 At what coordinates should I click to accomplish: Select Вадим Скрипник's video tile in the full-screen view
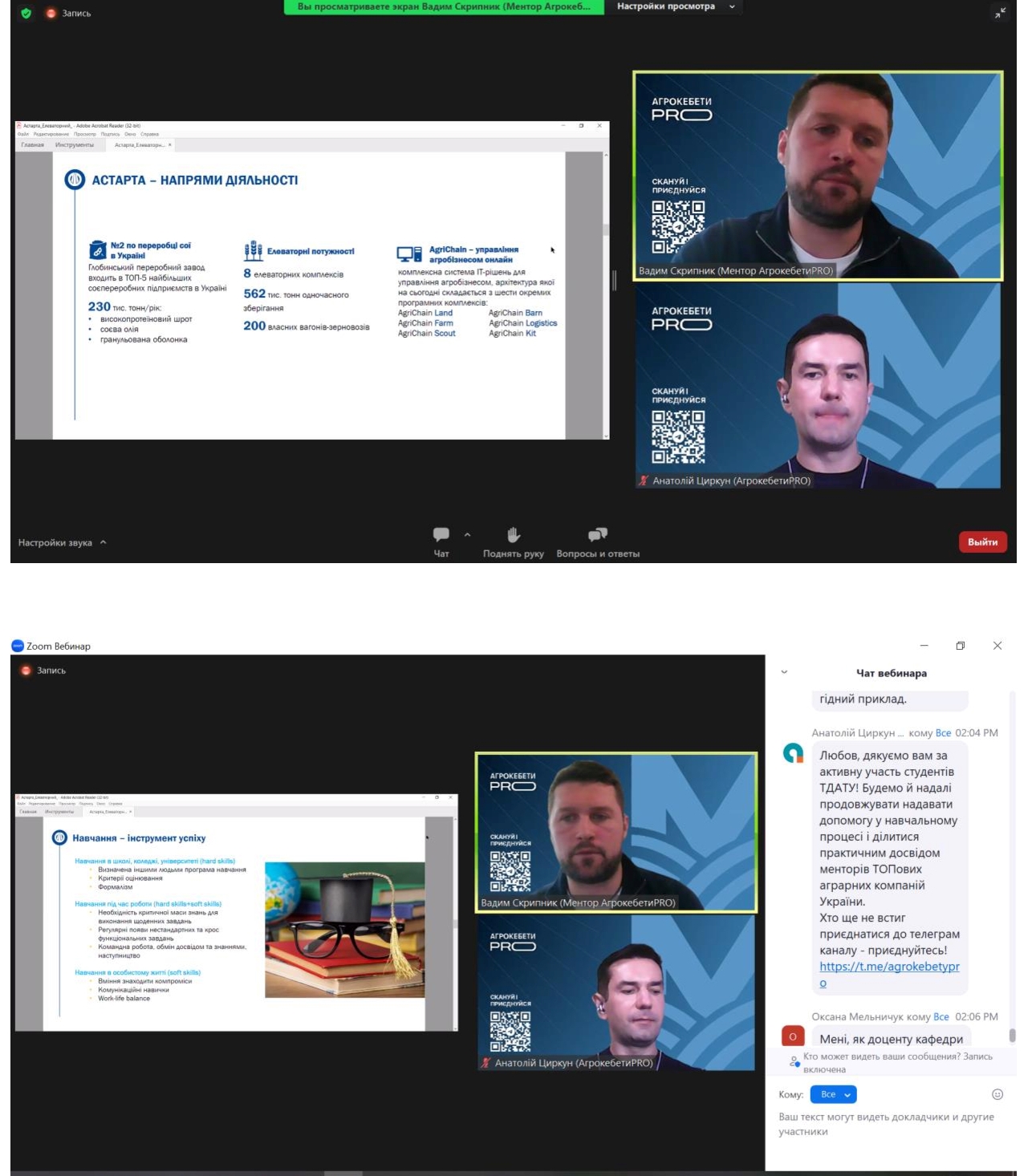[x=818, y=176]
